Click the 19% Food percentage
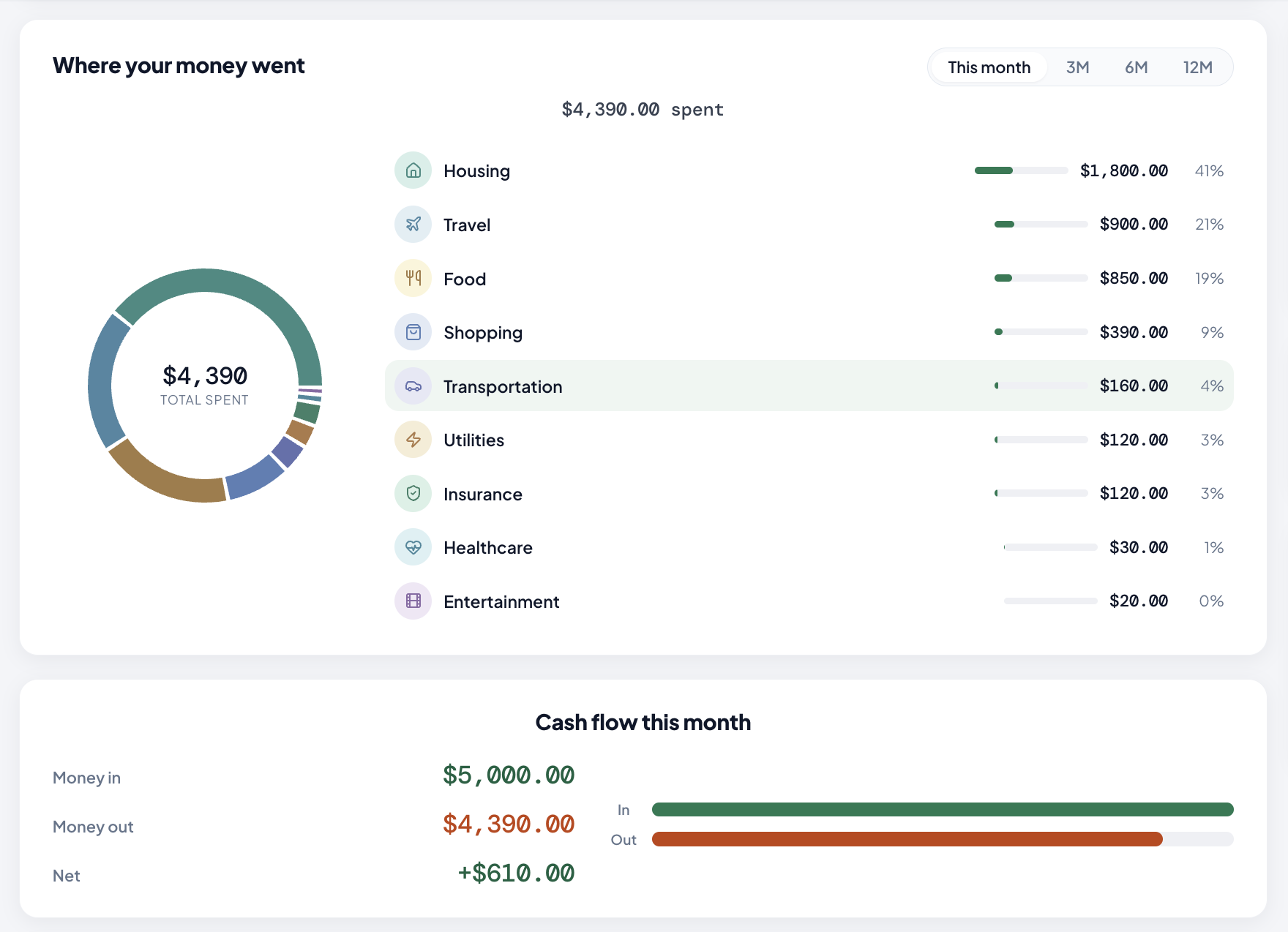This screenshot has width=1288, height=932. pyautogui.click(x=1209, y=278)
